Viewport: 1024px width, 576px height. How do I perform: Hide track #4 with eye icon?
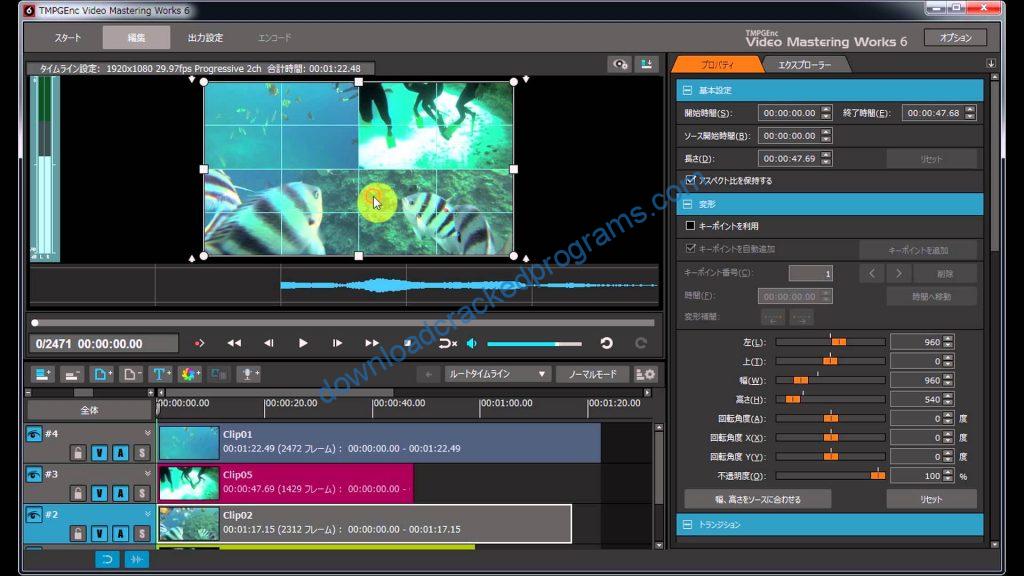[34, 434]
